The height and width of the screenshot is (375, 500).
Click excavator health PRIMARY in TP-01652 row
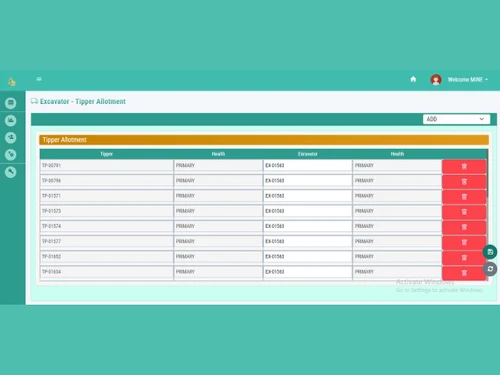point(397,257)
